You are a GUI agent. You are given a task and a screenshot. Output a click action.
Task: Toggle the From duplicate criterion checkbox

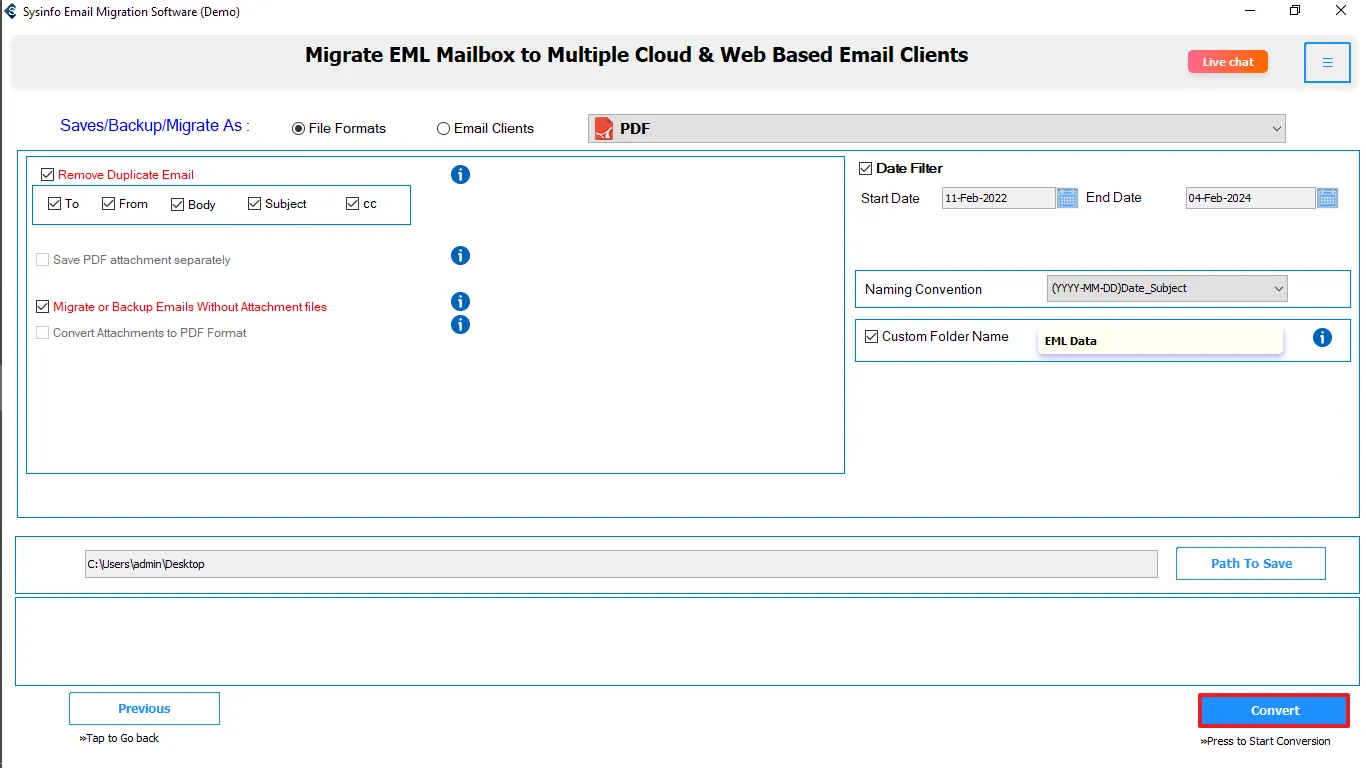(x=109, y=204)
